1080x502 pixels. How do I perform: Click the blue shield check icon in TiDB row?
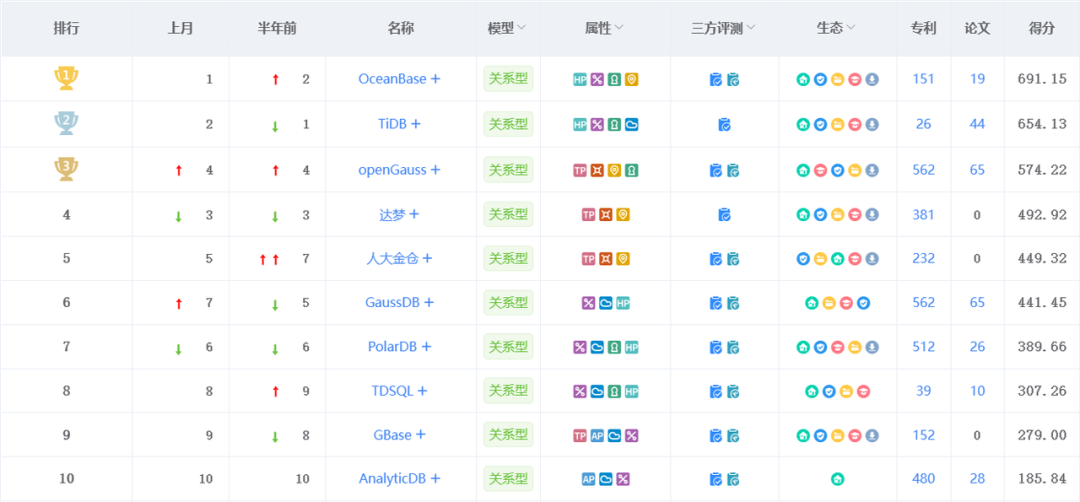pos(820,125)
